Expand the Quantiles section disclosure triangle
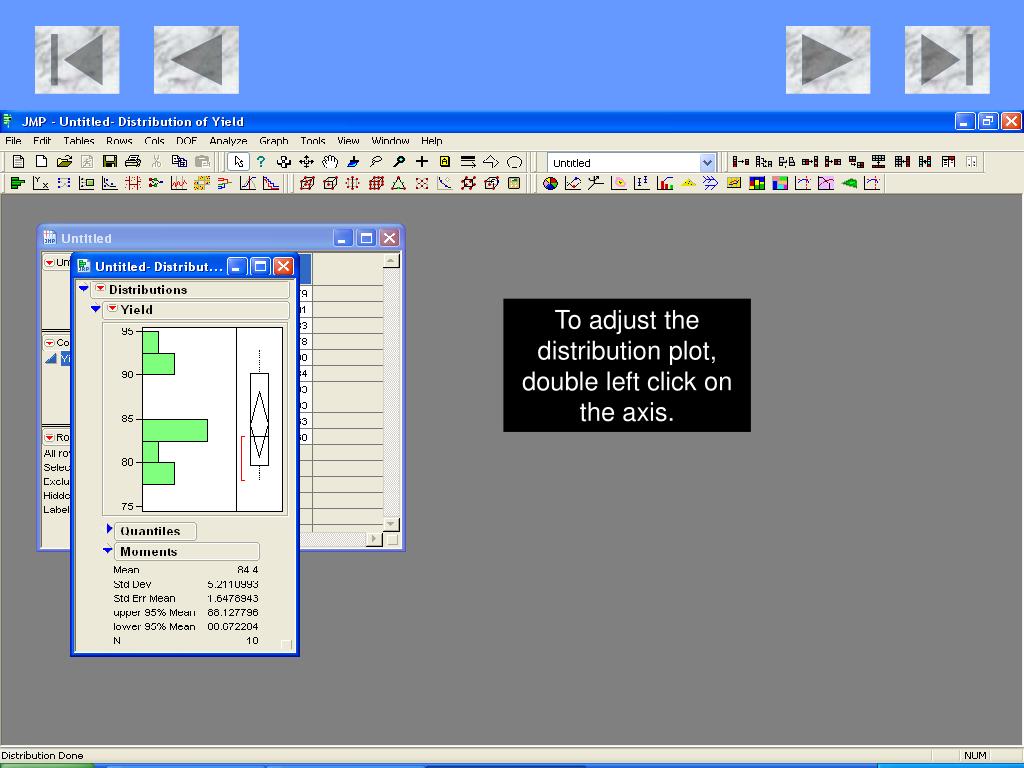Image resolution: width=1024 pixels, height=768 pixels. click(x=109, y=528)
